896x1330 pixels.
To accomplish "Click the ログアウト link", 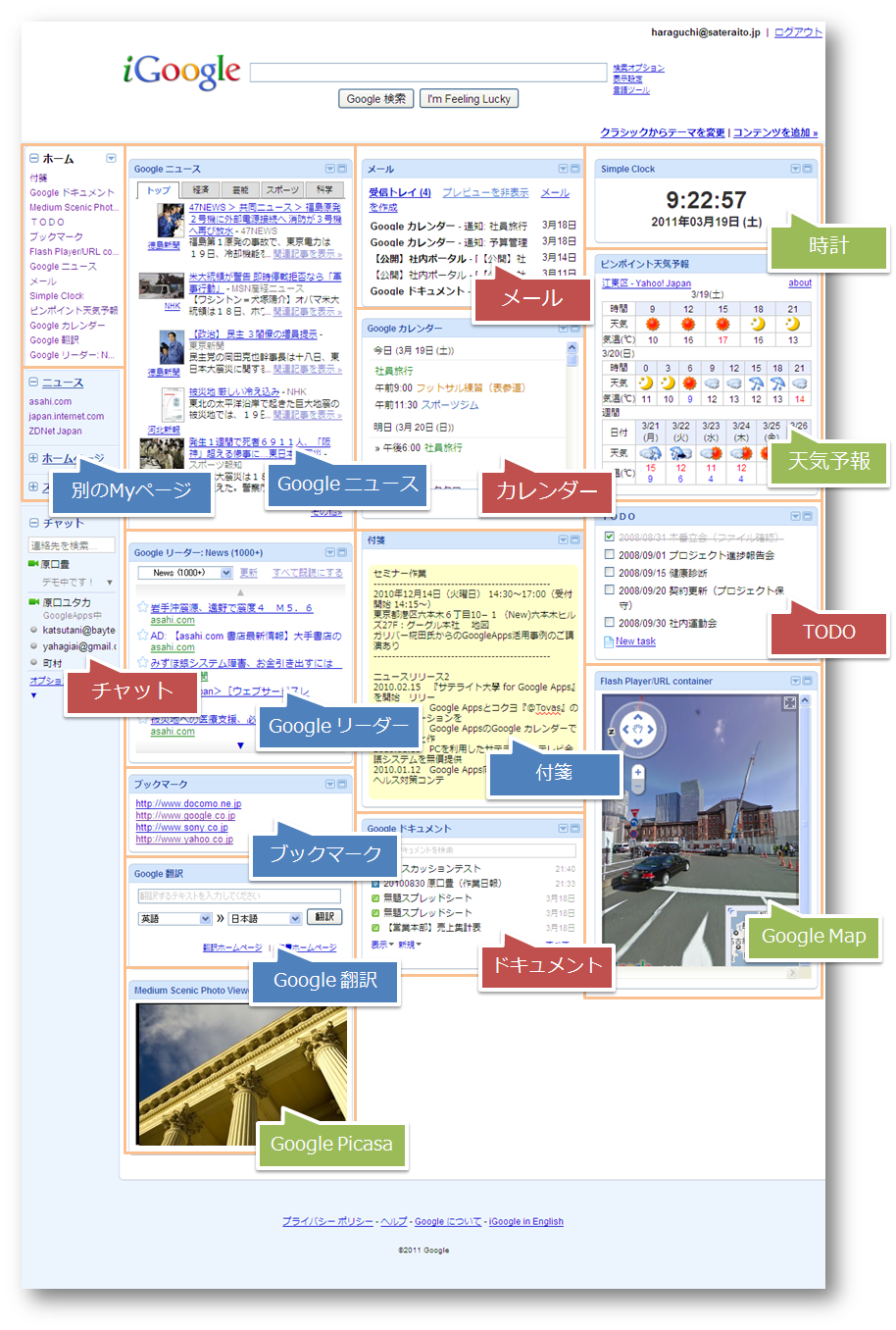I will pyautogui.click(x=798, y=32).
